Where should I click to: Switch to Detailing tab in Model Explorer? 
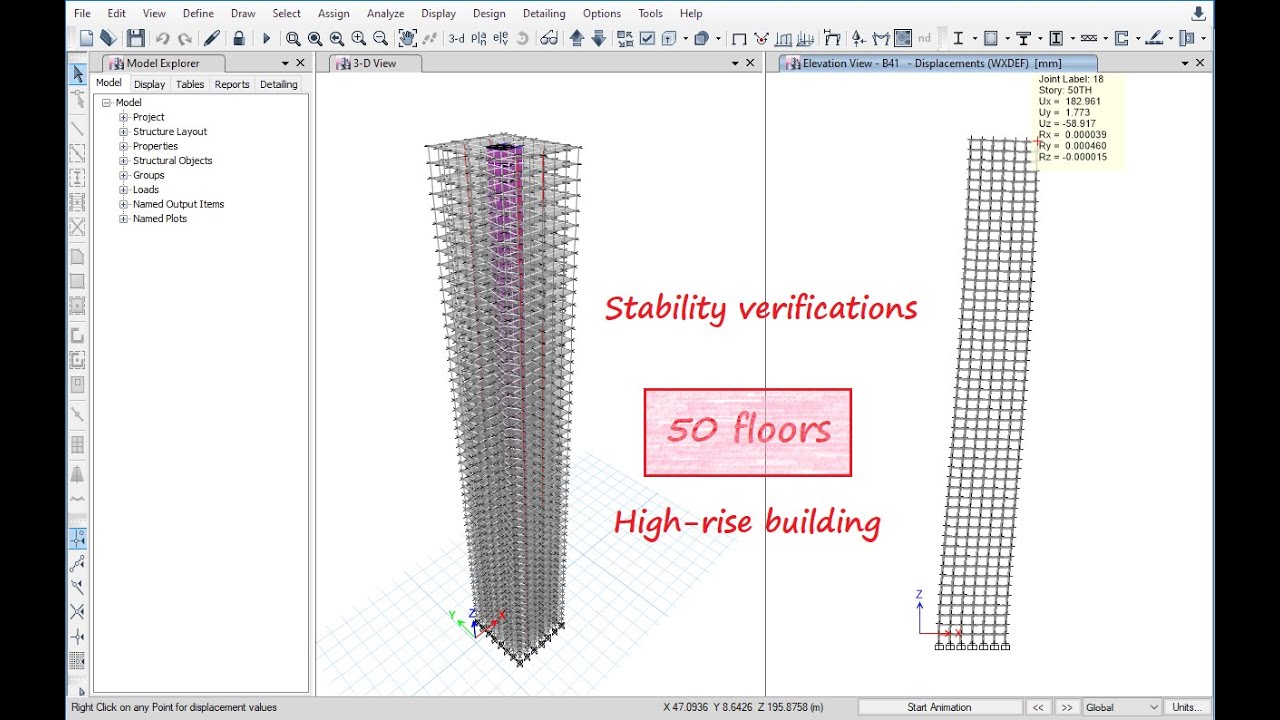[x=279, y=84]
